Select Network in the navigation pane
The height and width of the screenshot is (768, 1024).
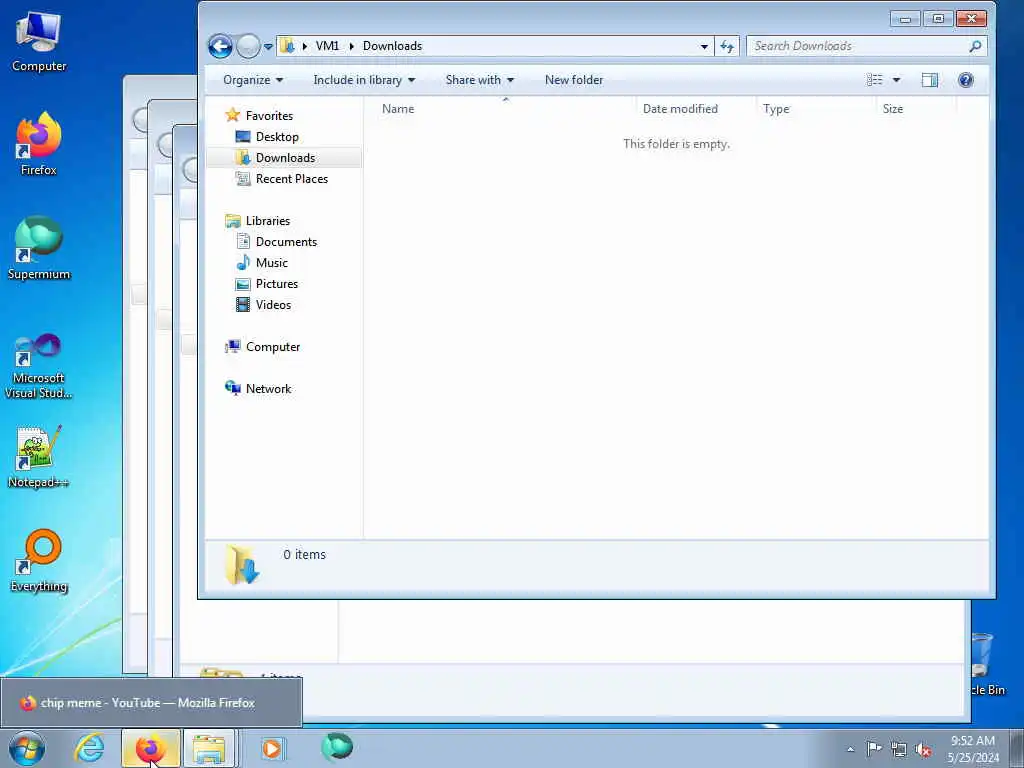tap(268, 389)
